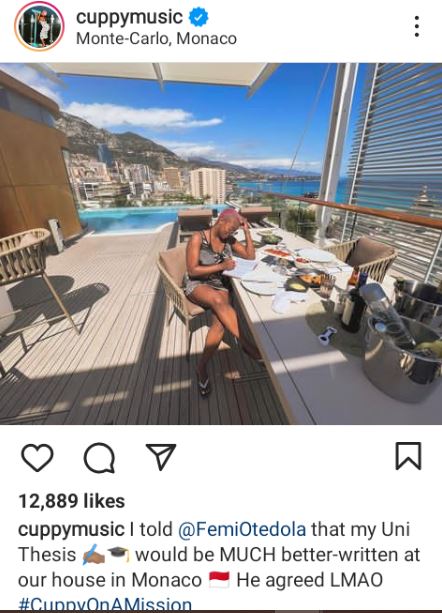
Task: Tap the writing hand emoji in the caption
Action: pos(93,555)
